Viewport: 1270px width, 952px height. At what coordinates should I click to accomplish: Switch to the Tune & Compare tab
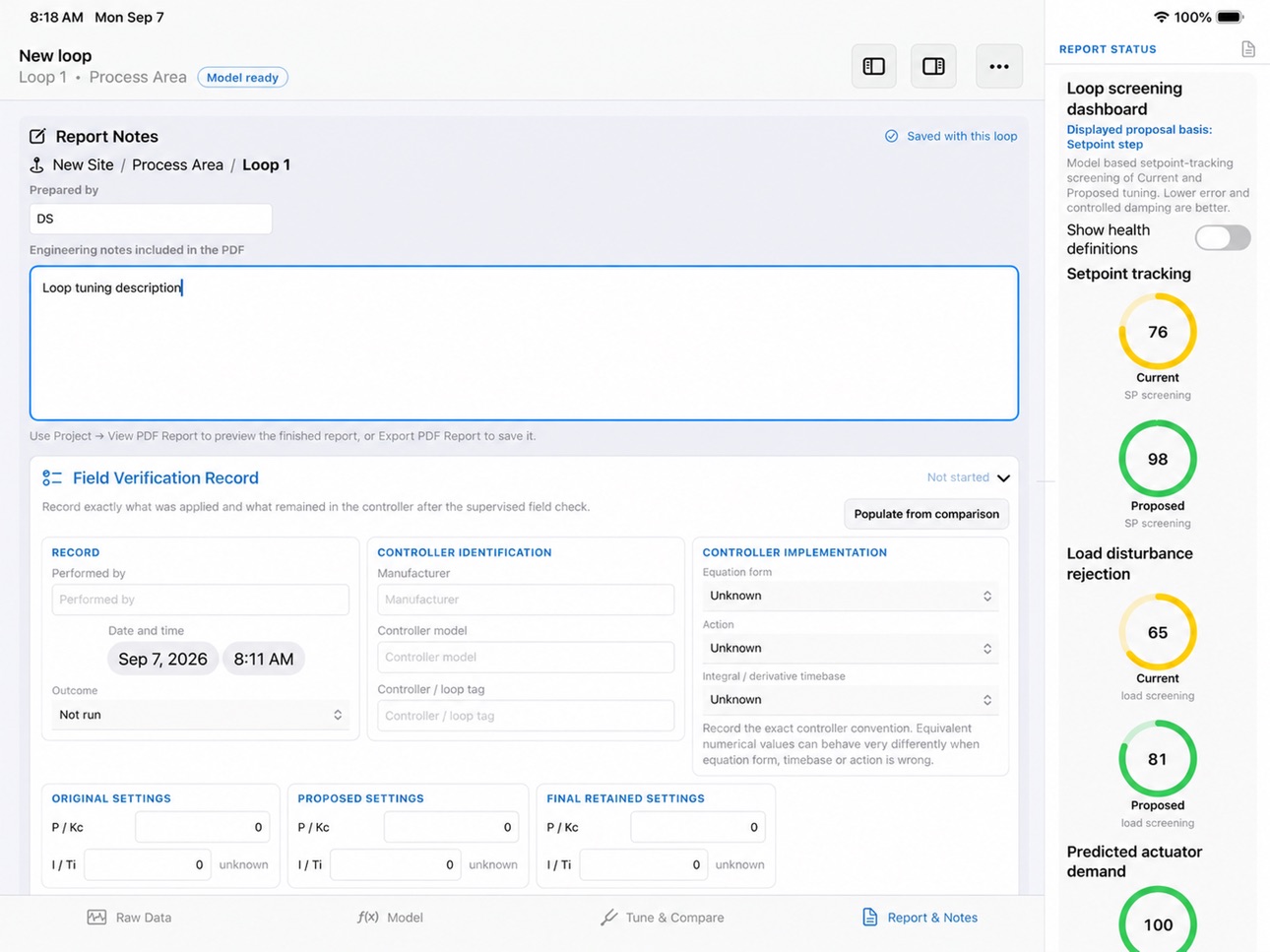(x=663, y=918)
